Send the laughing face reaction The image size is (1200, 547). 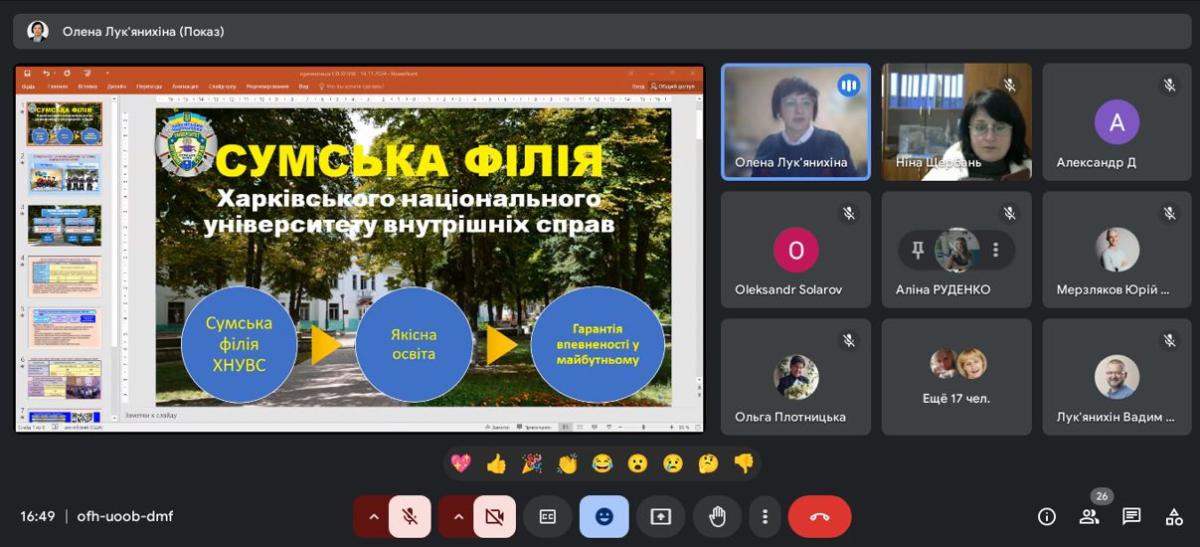[x=602, y=463]
